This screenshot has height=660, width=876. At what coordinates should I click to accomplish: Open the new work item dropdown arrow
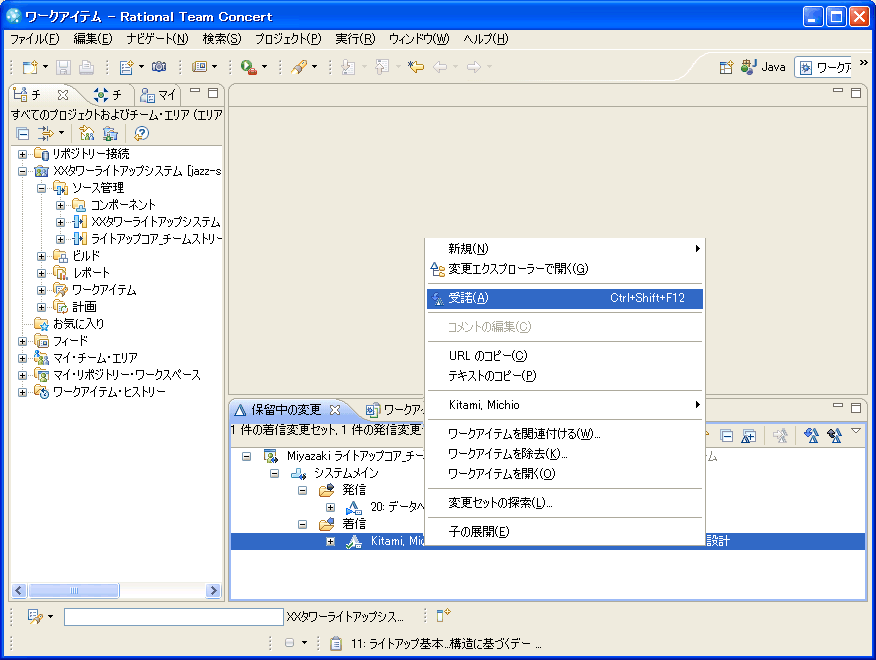pyautogui.click(x=141, y=67)
